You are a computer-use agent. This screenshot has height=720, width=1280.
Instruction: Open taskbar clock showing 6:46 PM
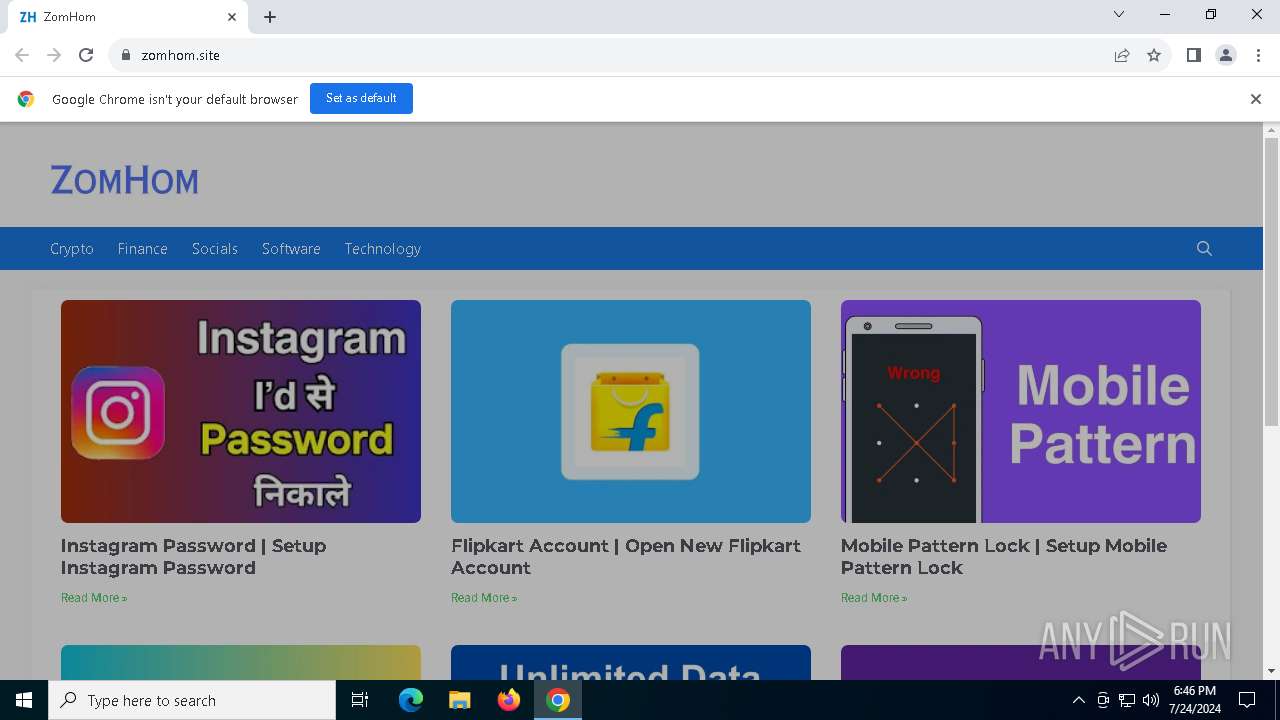(1195, 700)
